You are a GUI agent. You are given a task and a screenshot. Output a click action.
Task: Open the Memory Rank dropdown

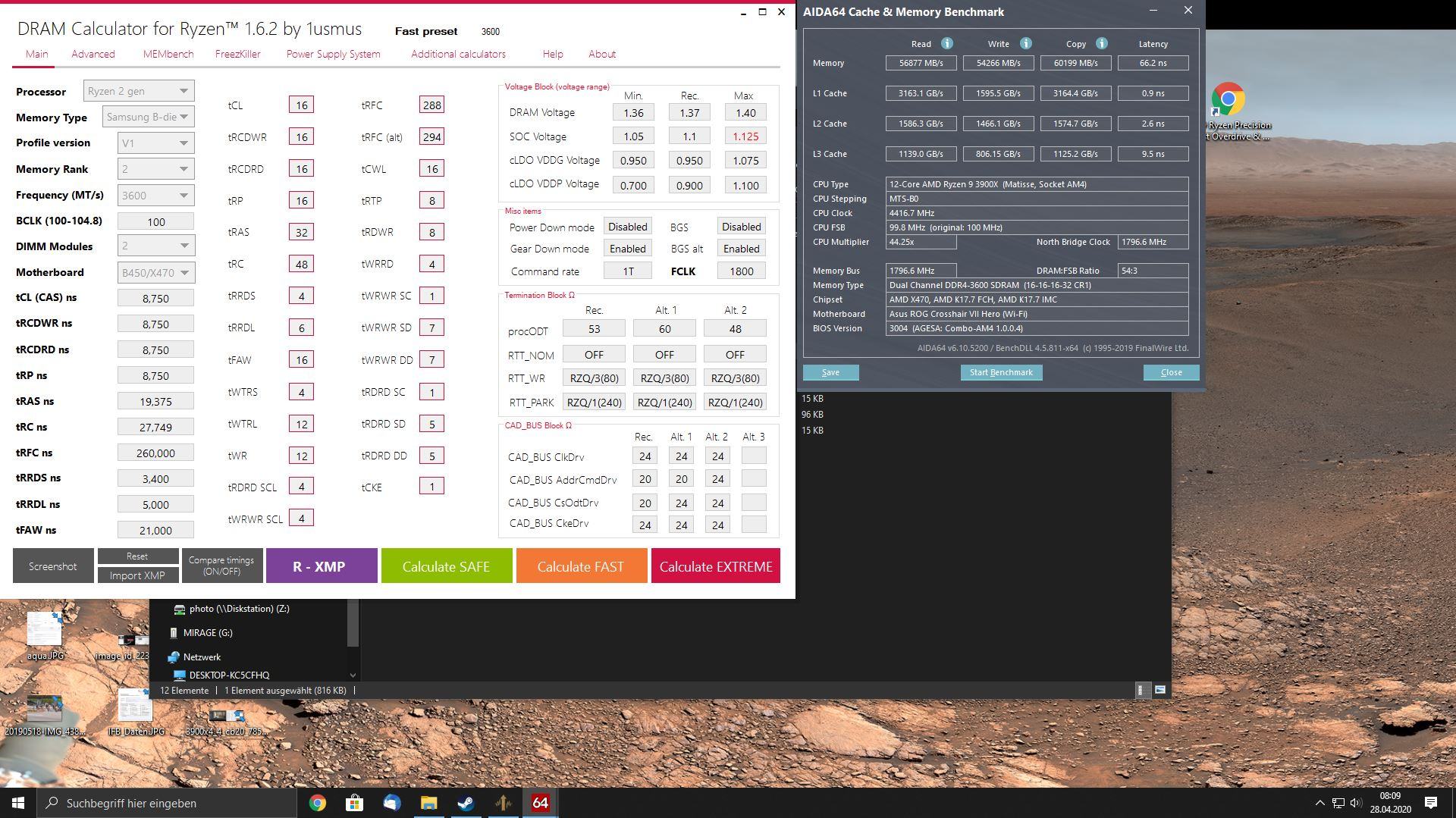(155, 169)
